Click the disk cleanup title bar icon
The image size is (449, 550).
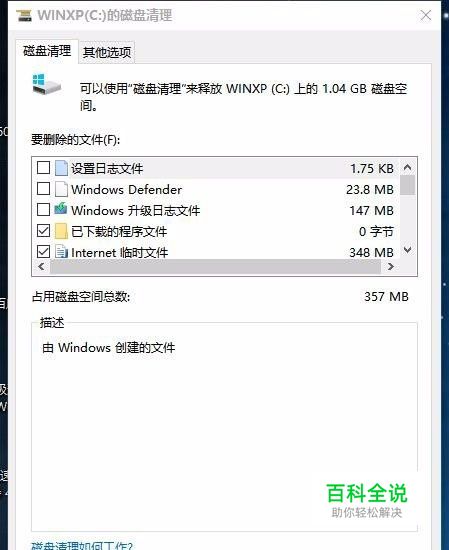(24, 15)
